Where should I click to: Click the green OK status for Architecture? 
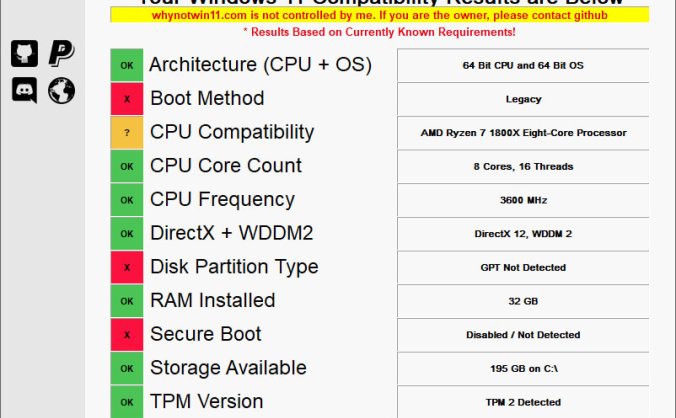[x=127, y=65]
